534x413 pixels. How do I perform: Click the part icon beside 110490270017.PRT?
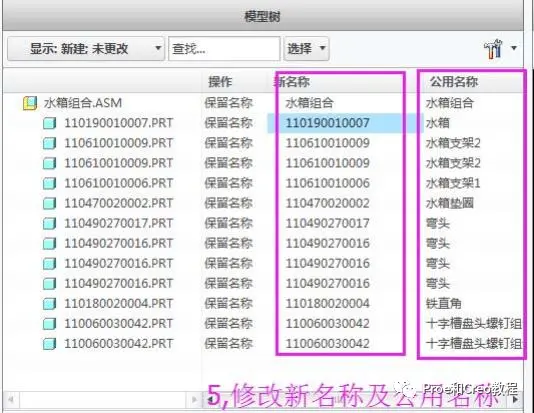point(49,224)
